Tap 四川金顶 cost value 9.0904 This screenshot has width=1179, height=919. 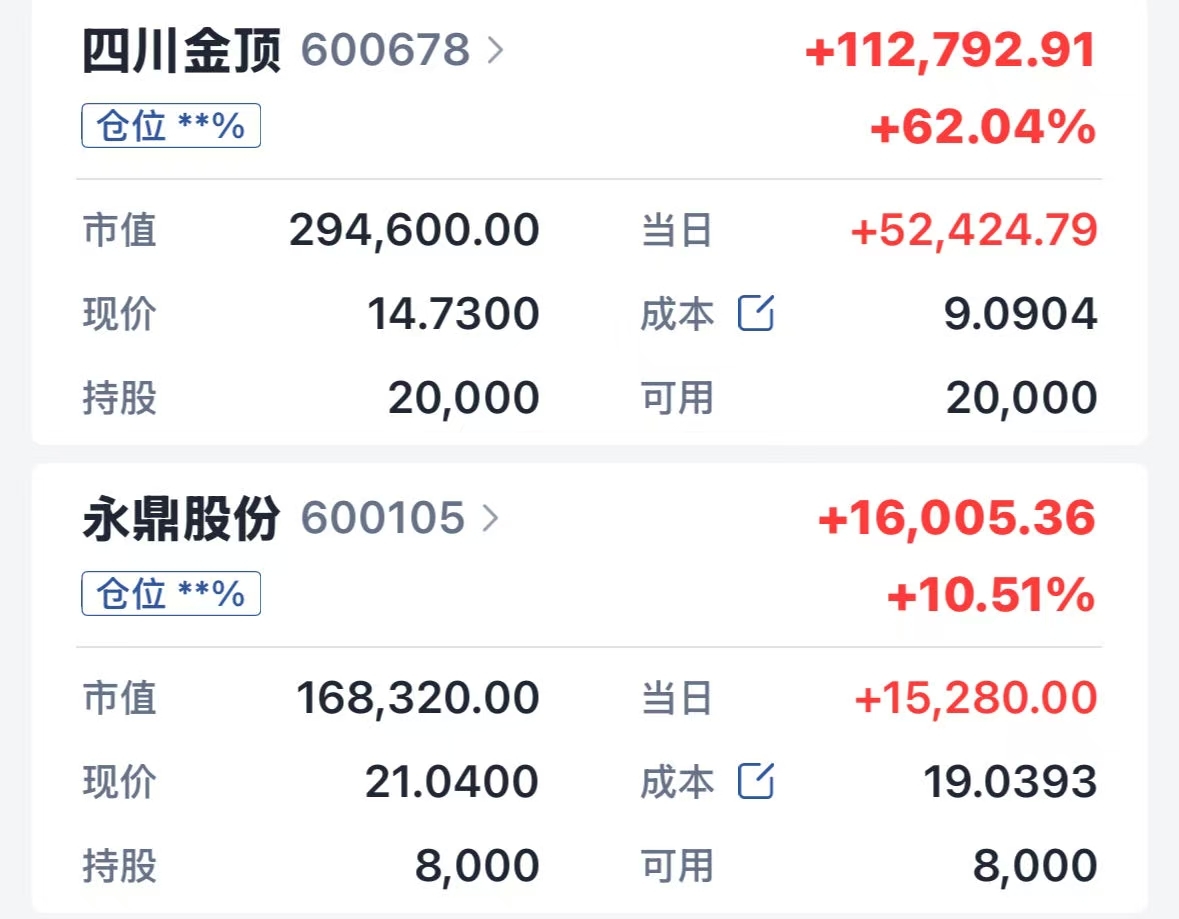[x=1020, y=314]
